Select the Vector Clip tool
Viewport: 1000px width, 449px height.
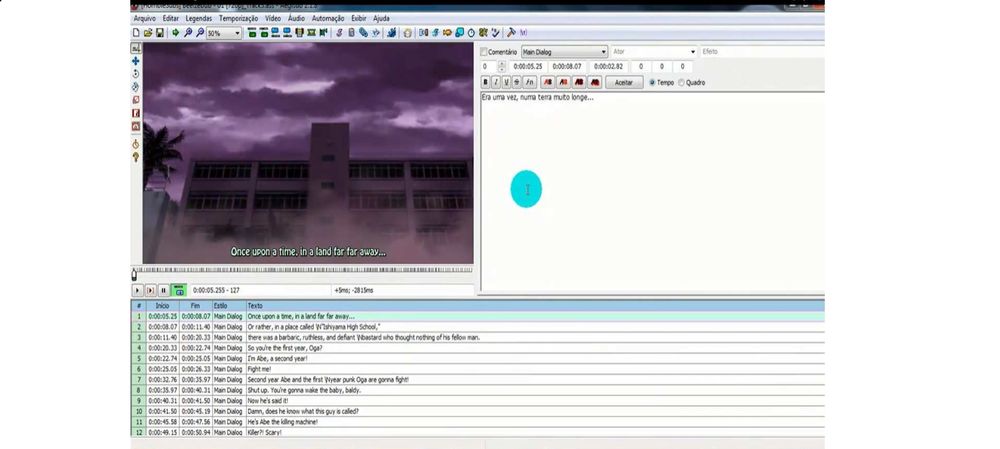pos(135,126)
